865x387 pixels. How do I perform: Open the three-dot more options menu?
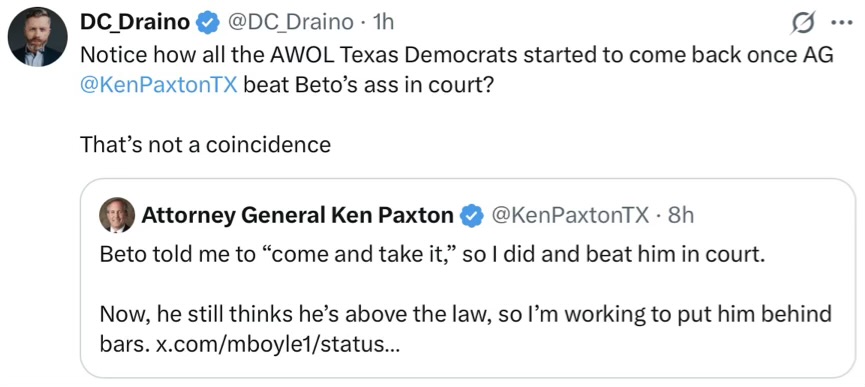843,24
